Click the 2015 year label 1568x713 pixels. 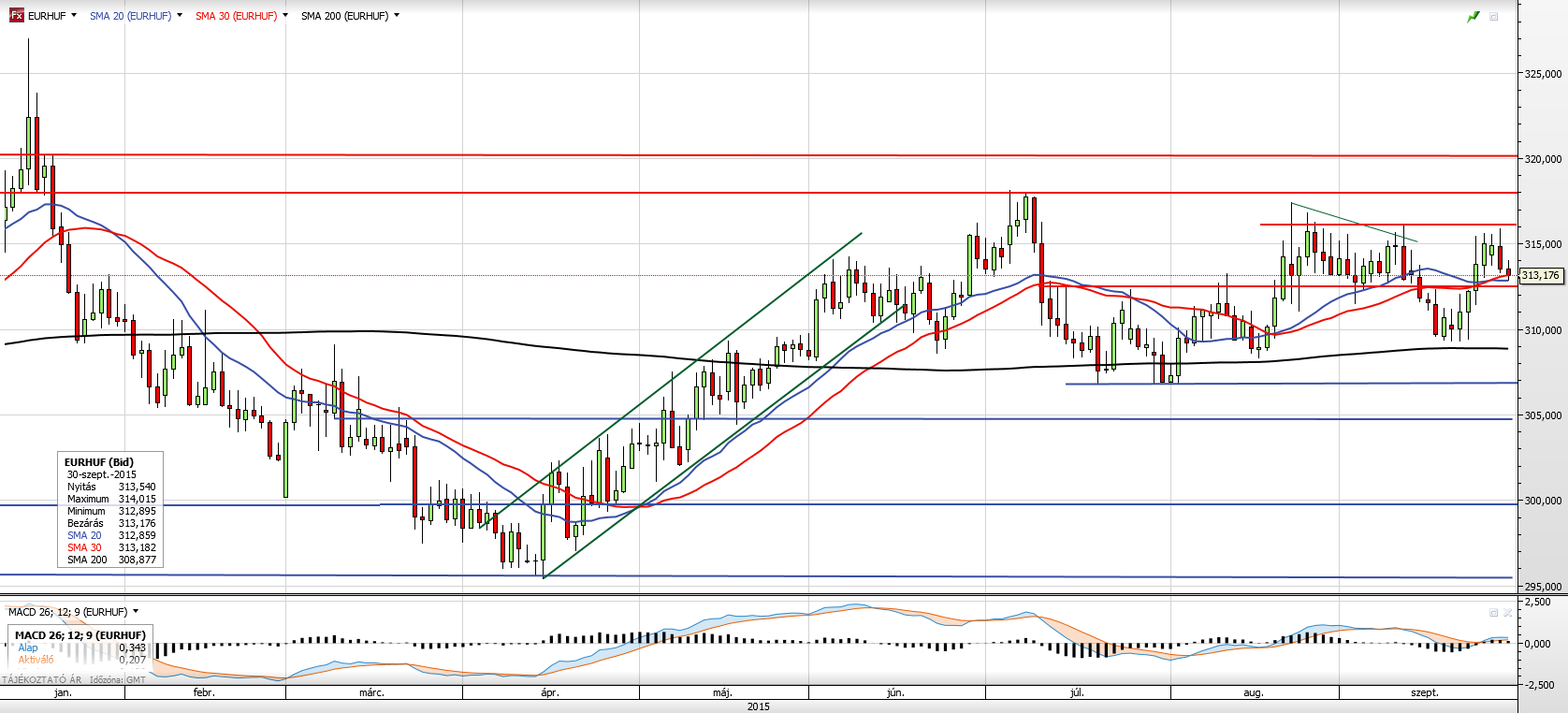759,706
